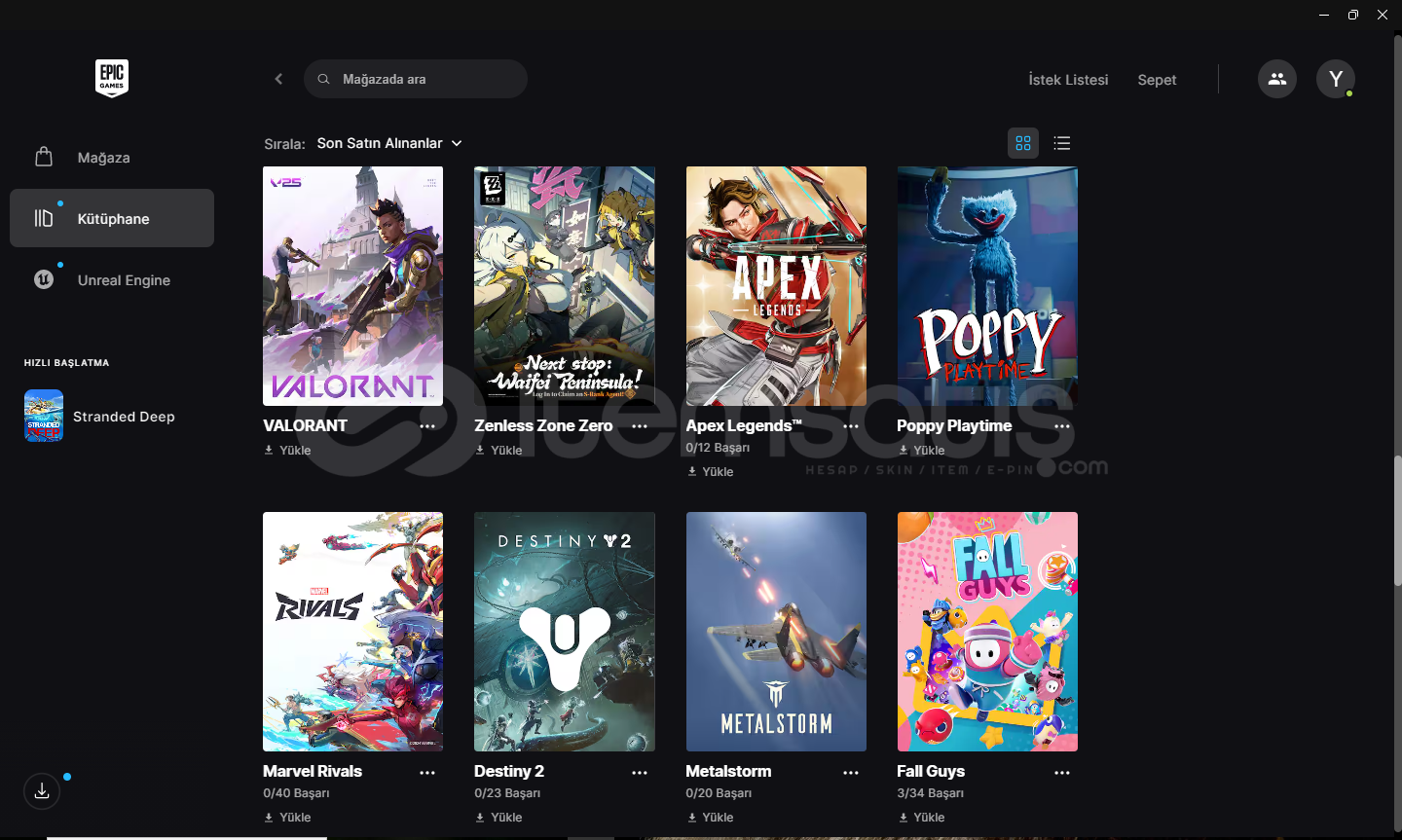Image resolution: width=1402 pixels, height=840 pixels.
Task: Click the Fall Guys title text
Action: pos(931,771)
